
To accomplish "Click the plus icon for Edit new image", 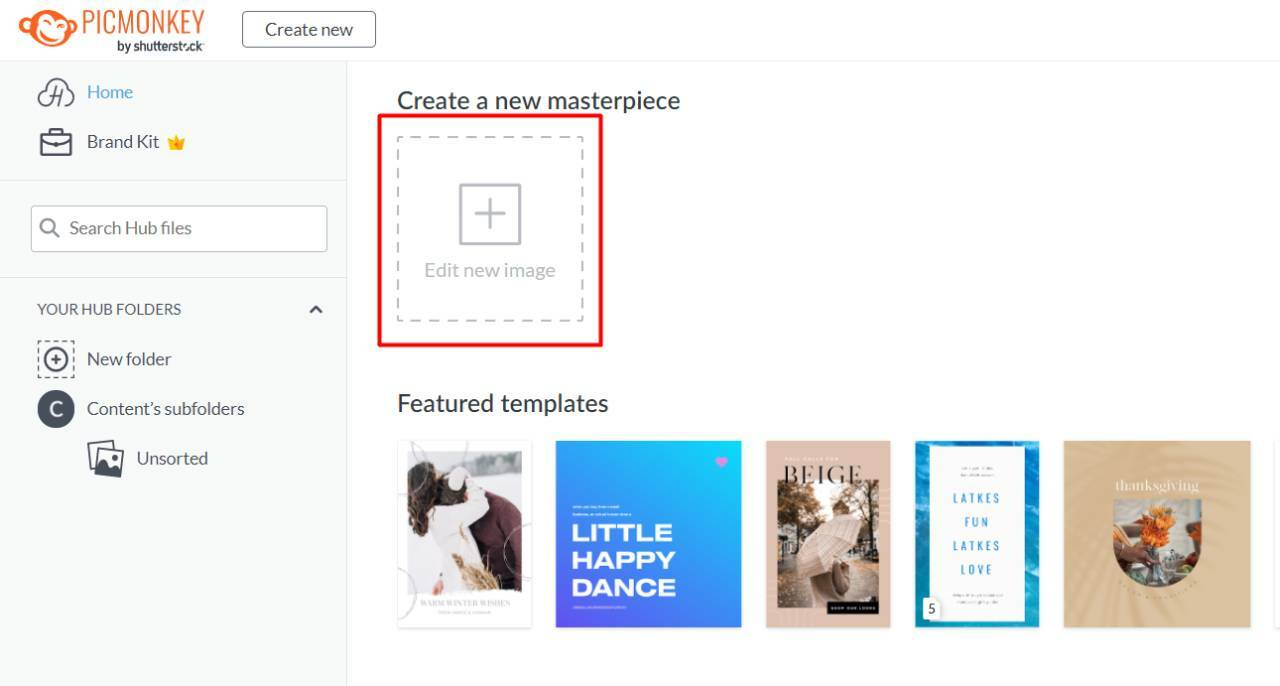I will pyautogui.click(x=490, y=214).
